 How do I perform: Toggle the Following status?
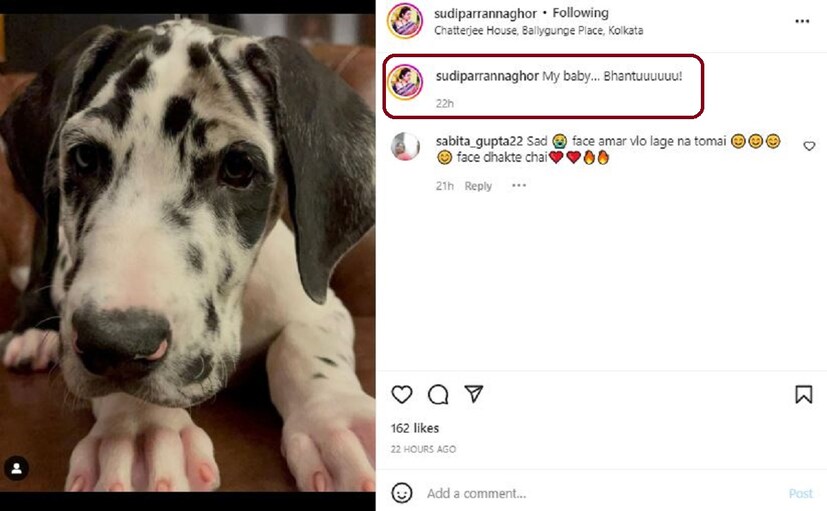pos(580,13)
